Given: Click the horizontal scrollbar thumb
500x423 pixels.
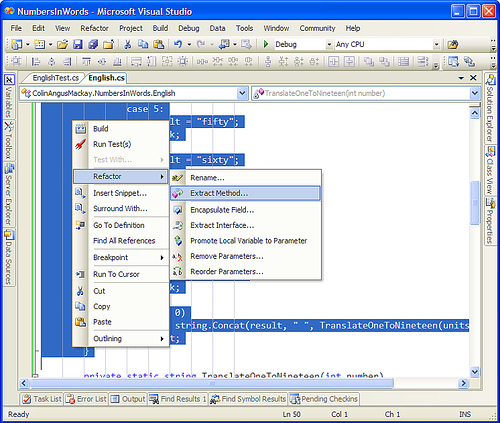Looking at the screenshot, I should pos(212,383).
